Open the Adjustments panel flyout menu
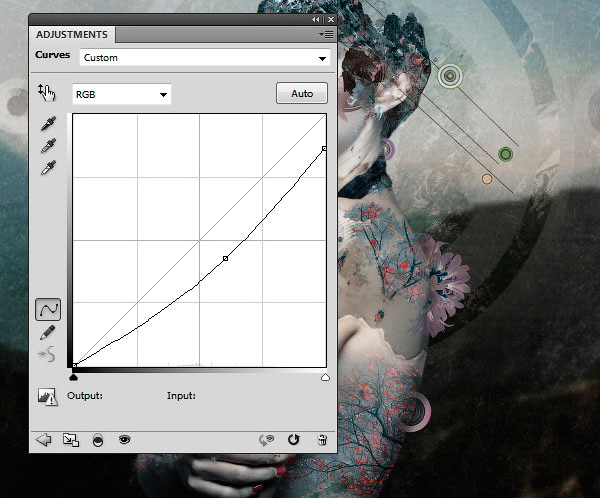Image resolution: width=600 pixels, height=498 pixels. coord(326,35)
